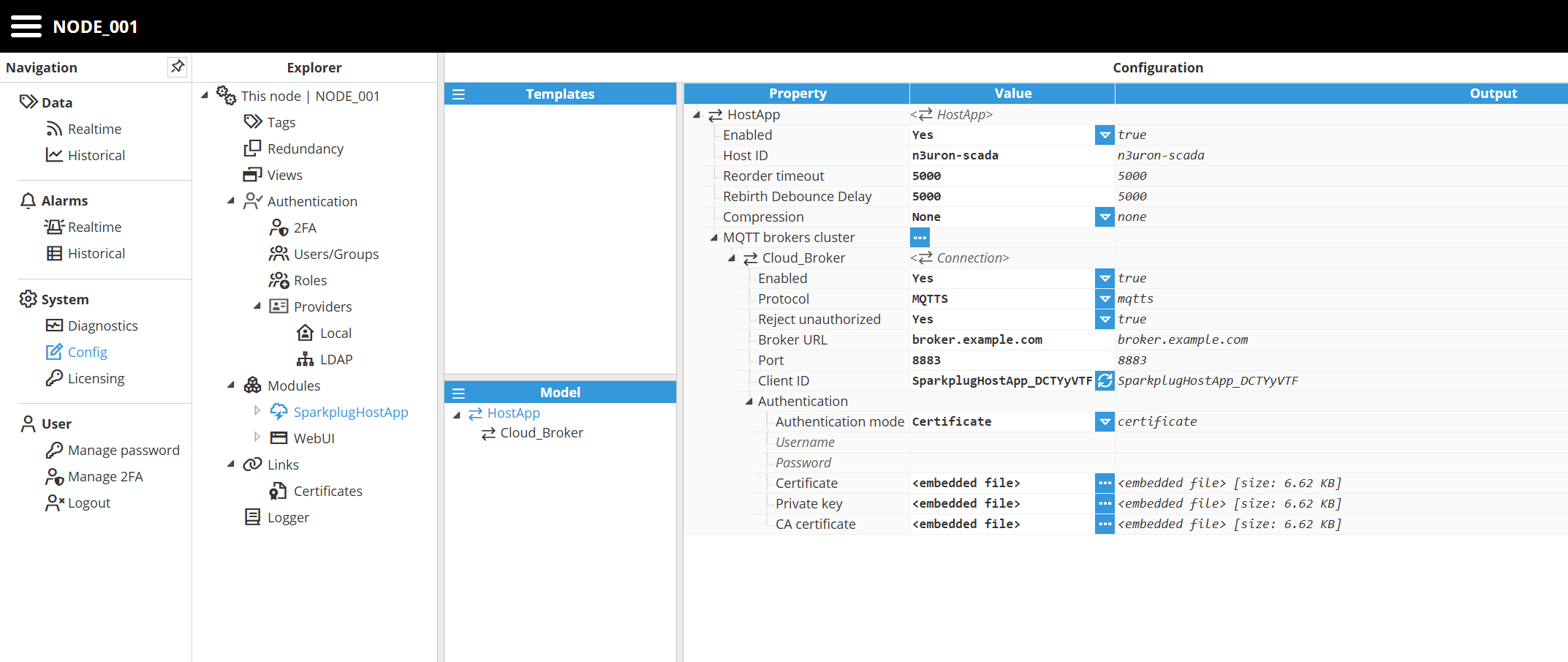The height and width of the screenshot is (662, 1568).
Task: Open the HostApp Enabled dropdown
Action: (x=1105, y=135)
